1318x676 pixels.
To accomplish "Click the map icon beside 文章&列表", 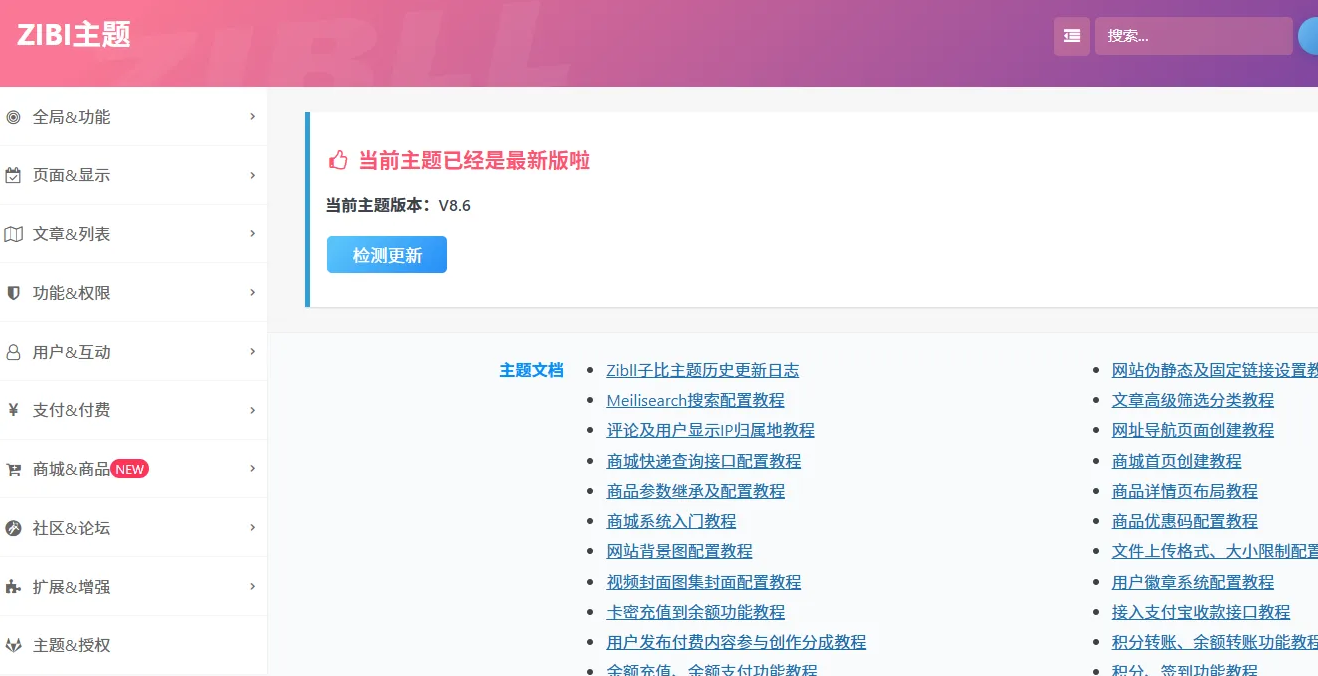I will (x=13, y=234).
